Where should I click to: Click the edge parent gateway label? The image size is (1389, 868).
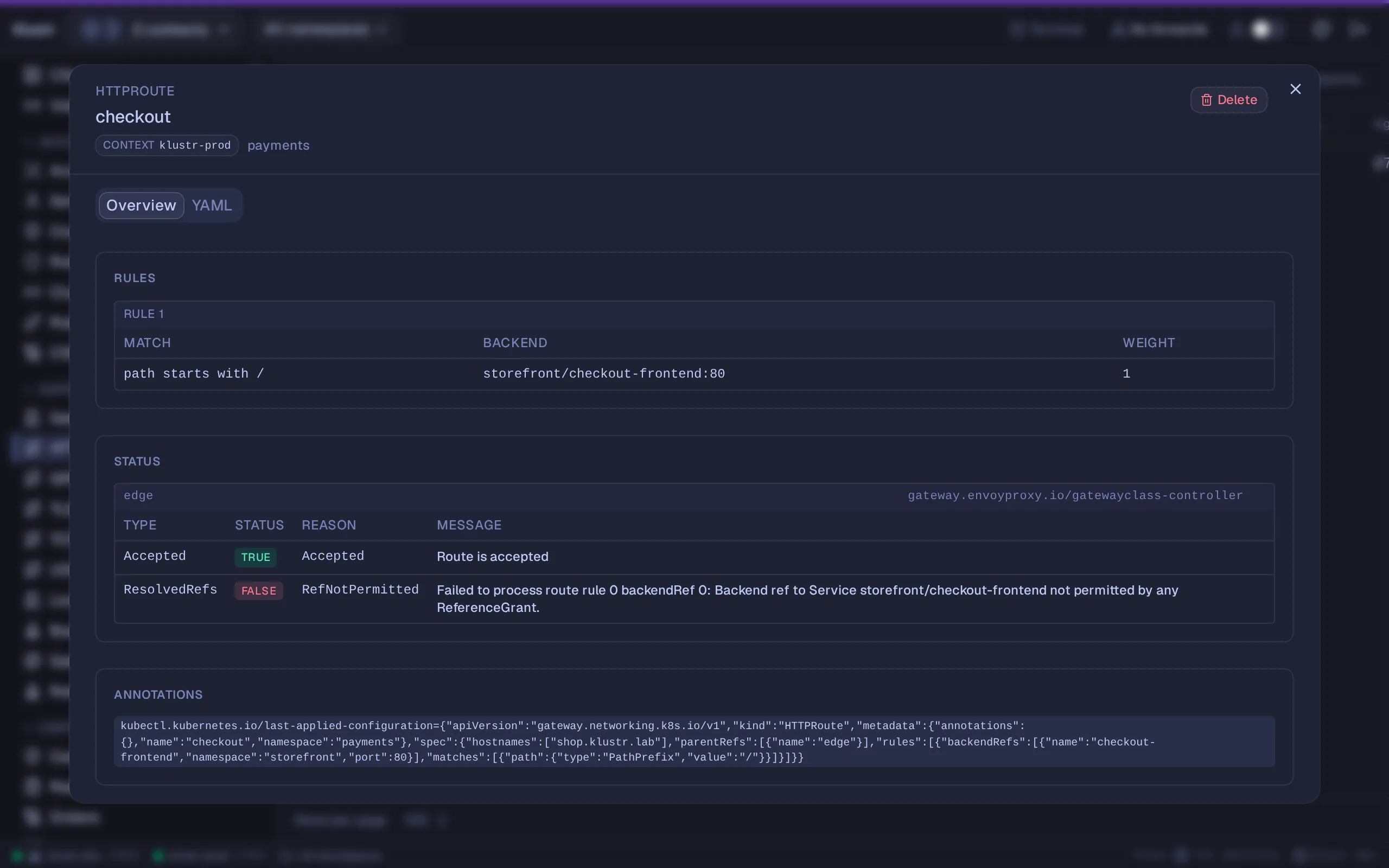138,495
